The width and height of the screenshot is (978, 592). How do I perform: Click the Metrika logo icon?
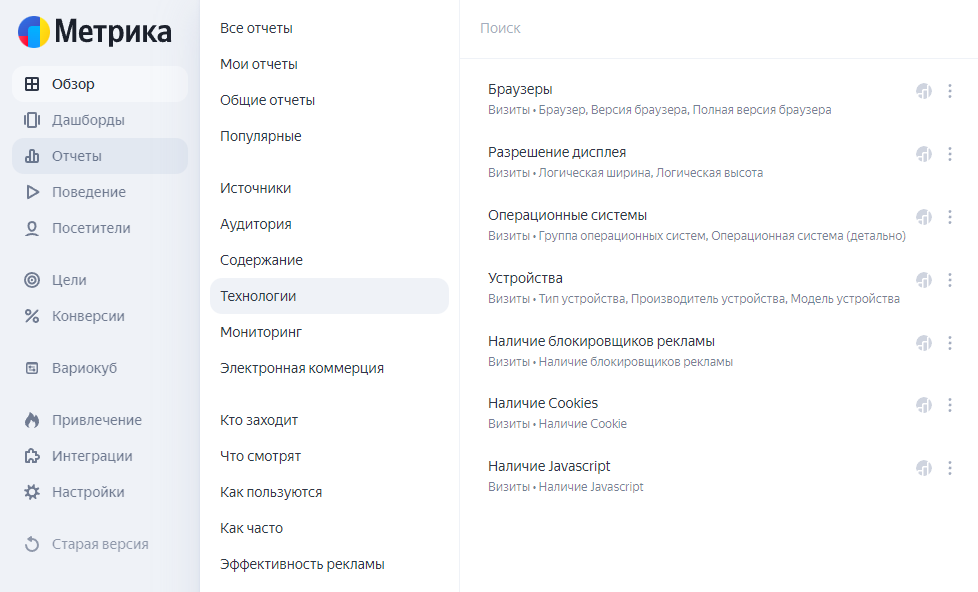click(34, 32)
